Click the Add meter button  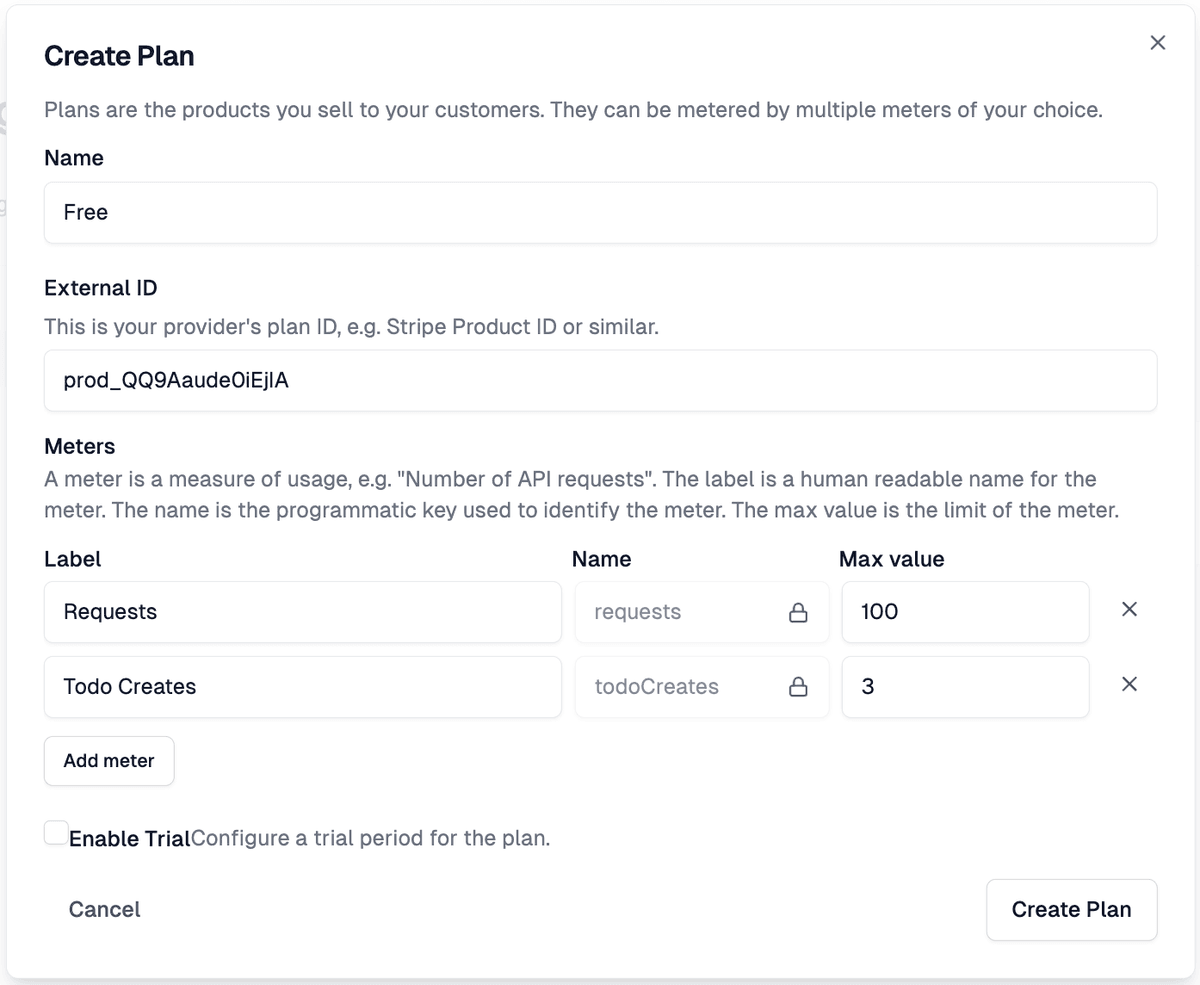pos(108,761)
